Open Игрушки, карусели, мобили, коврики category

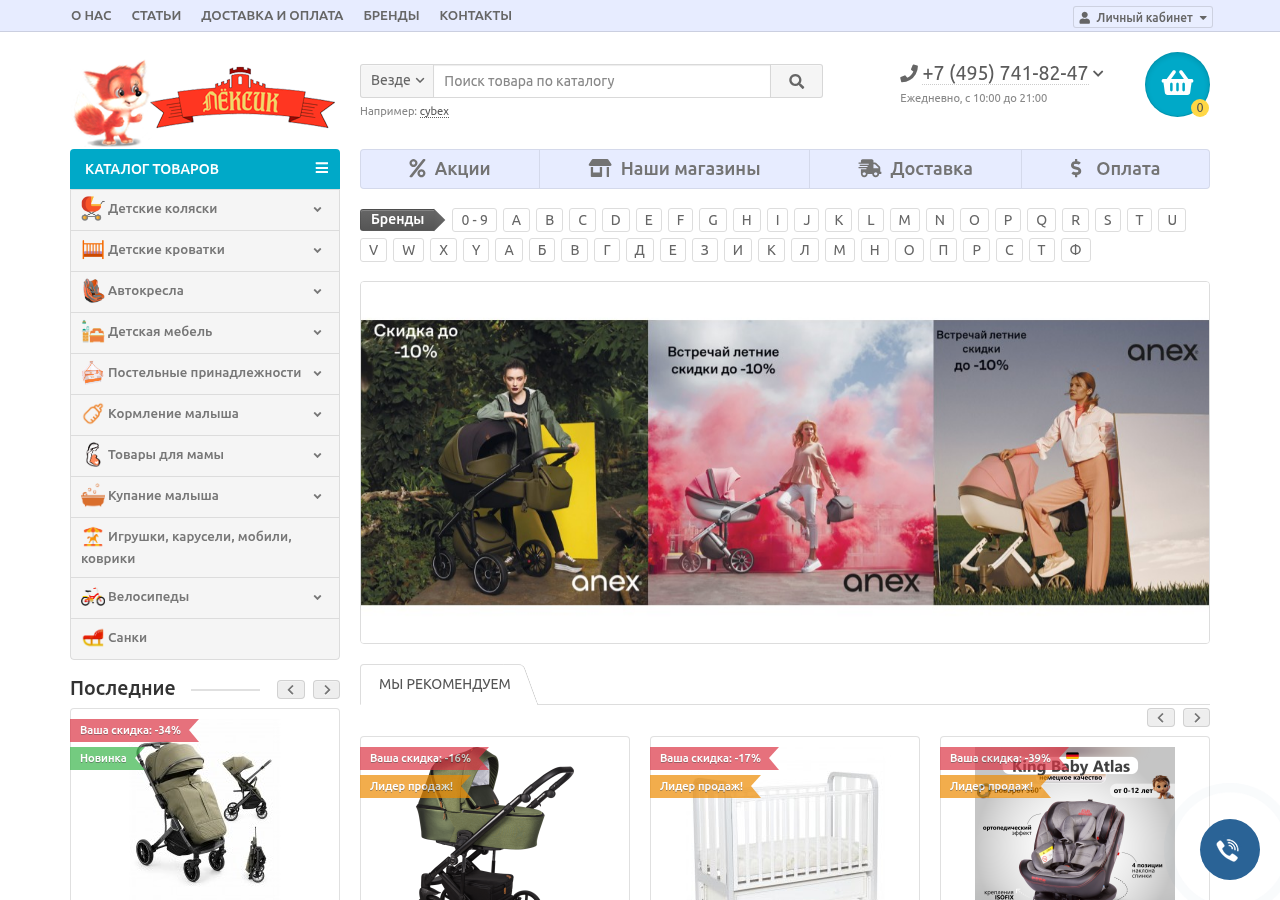point(205,547)
